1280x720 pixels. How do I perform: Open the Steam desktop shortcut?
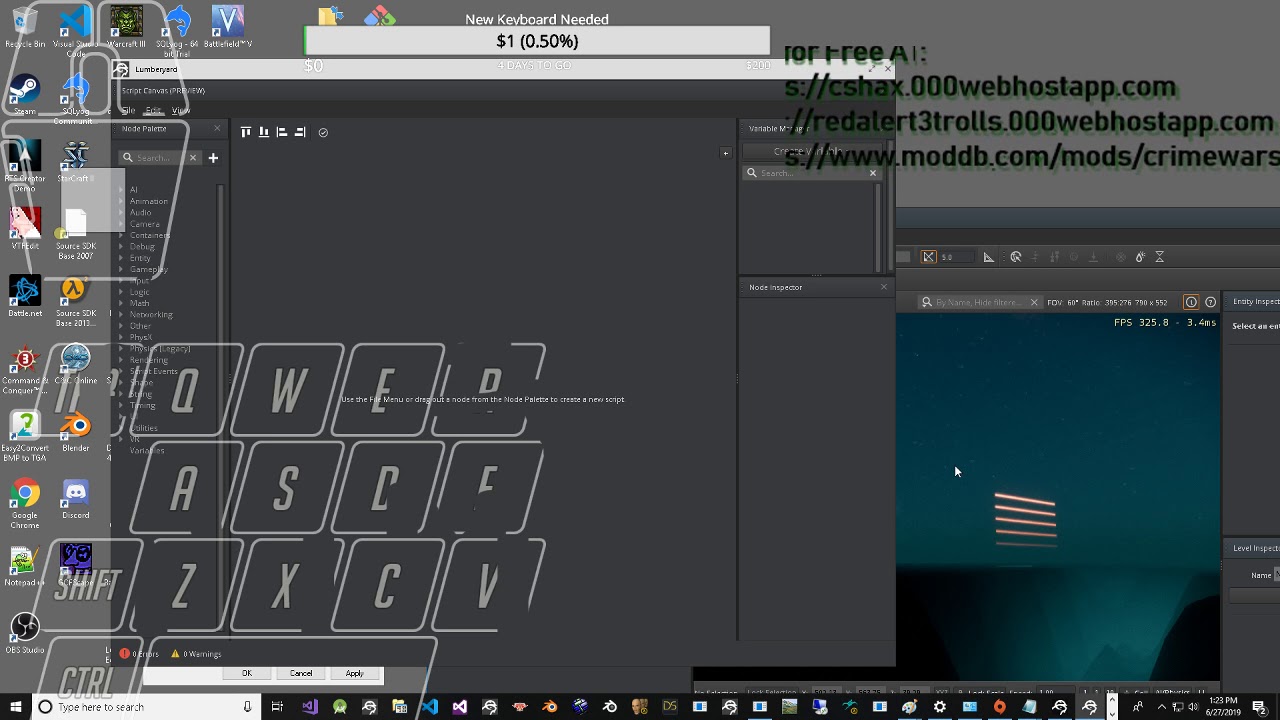[x=24, y=96]
